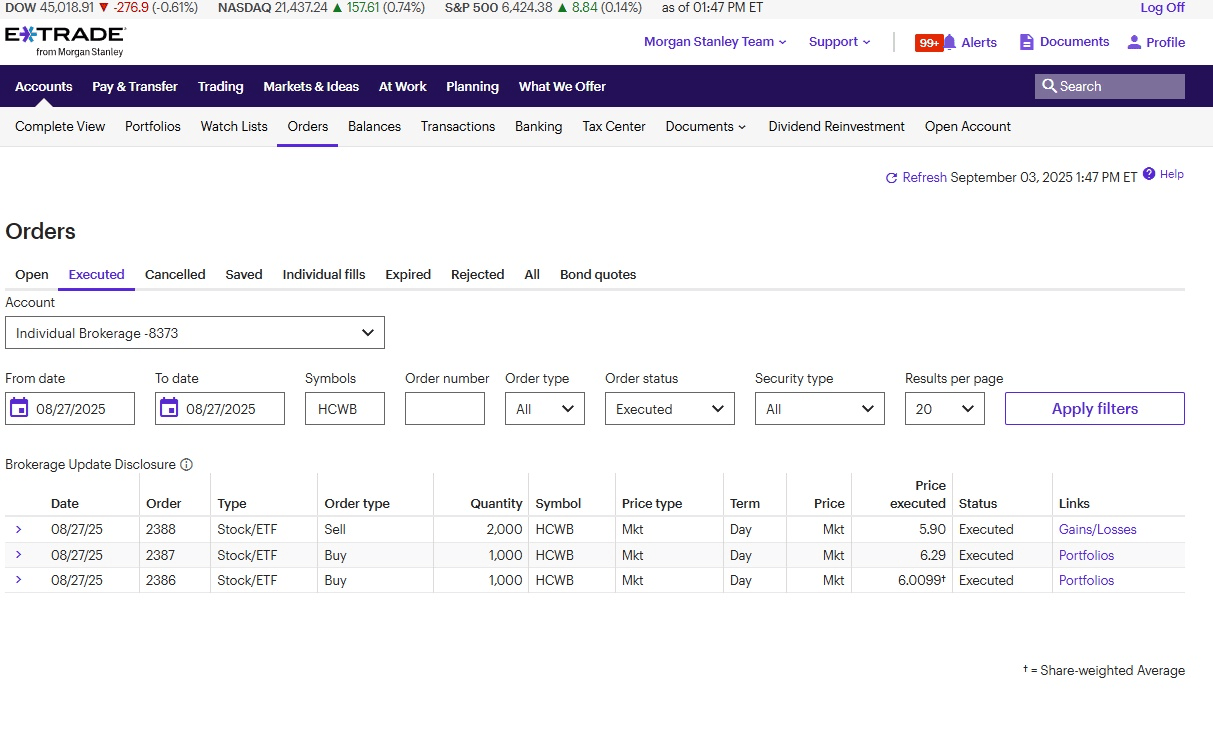The width and height of the screenshot is (1213, 734).
Task: Open the To date calendar icon
Action: (x=169, y=408)
